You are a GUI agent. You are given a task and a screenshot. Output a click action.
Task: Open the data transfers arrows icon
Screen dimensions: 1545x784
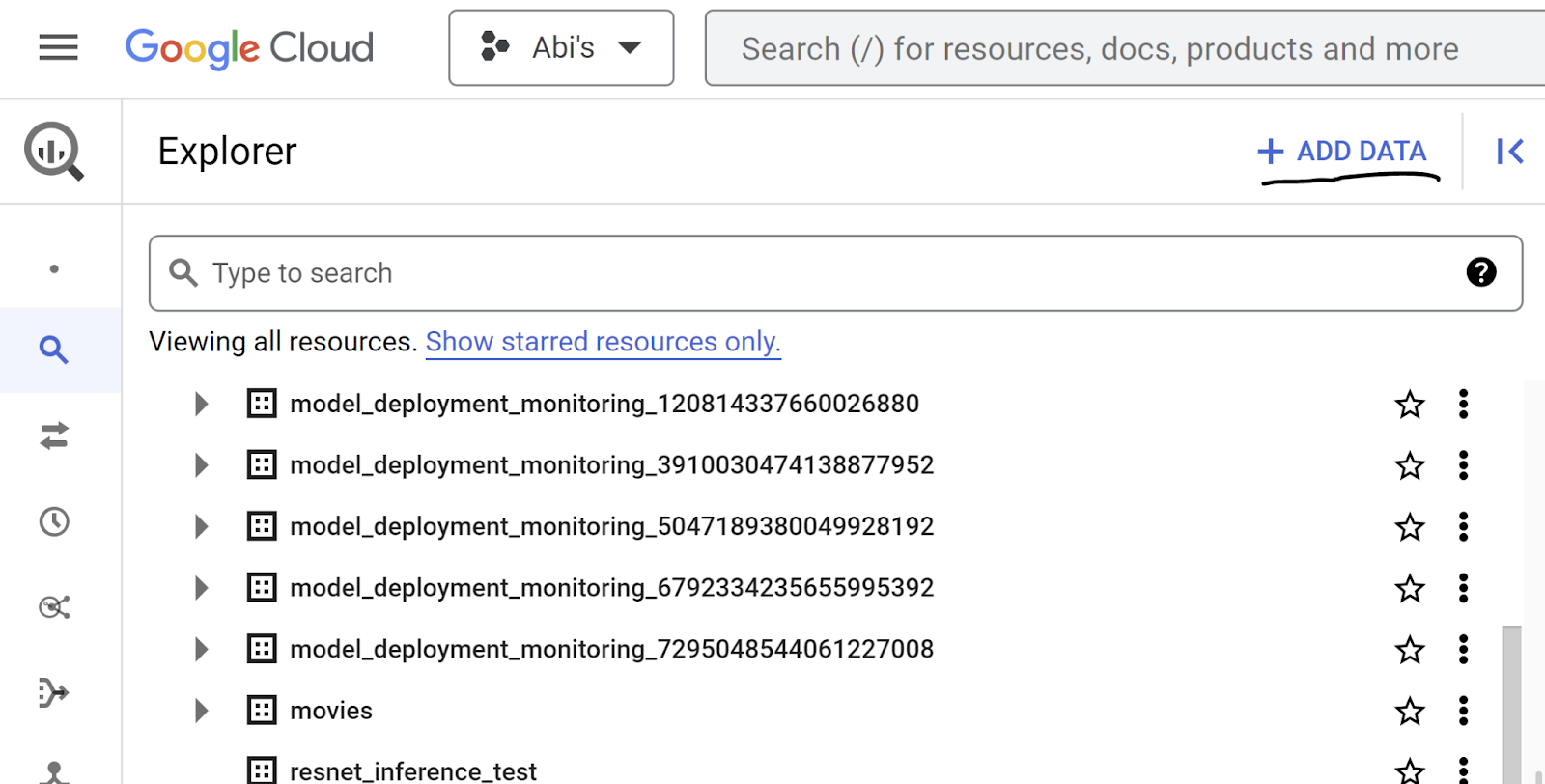[x=54, y=436]
